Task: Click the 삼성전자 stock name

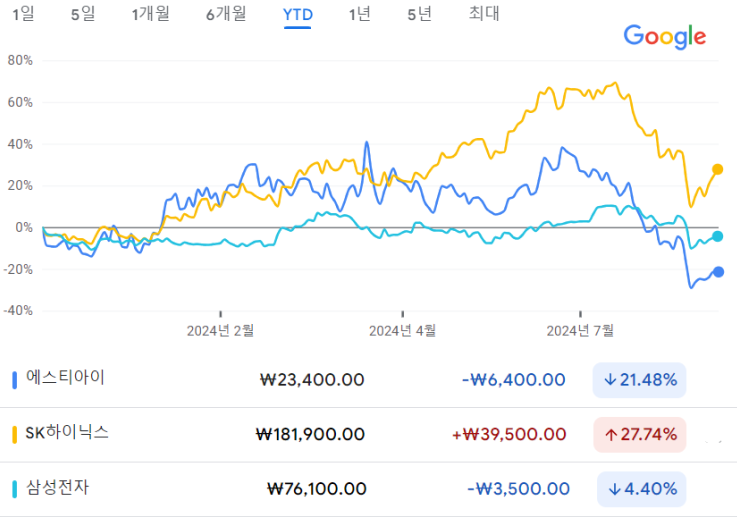Action: pyautogui.click(x=57, y=487)
